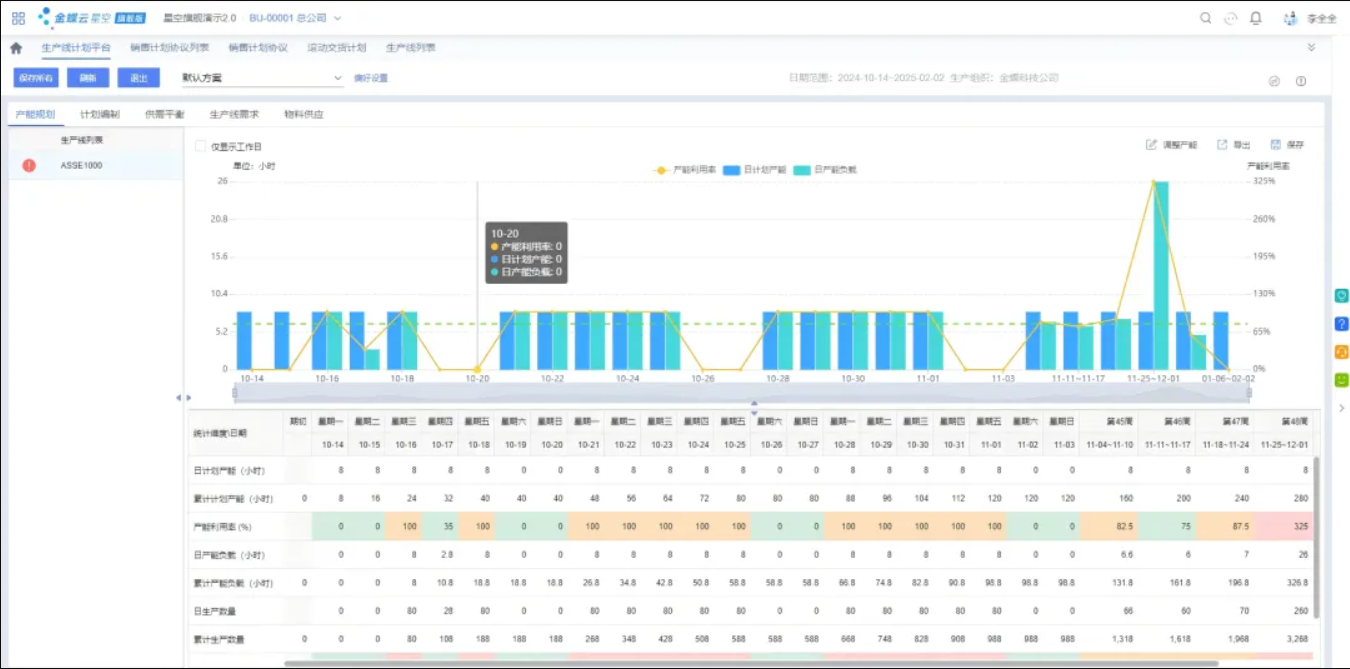The height and width of the screenshot is (669, 1350).
Task: Toggle the 日产能负载 legend series
Action: pyautogui.click(x=825, y=170)
